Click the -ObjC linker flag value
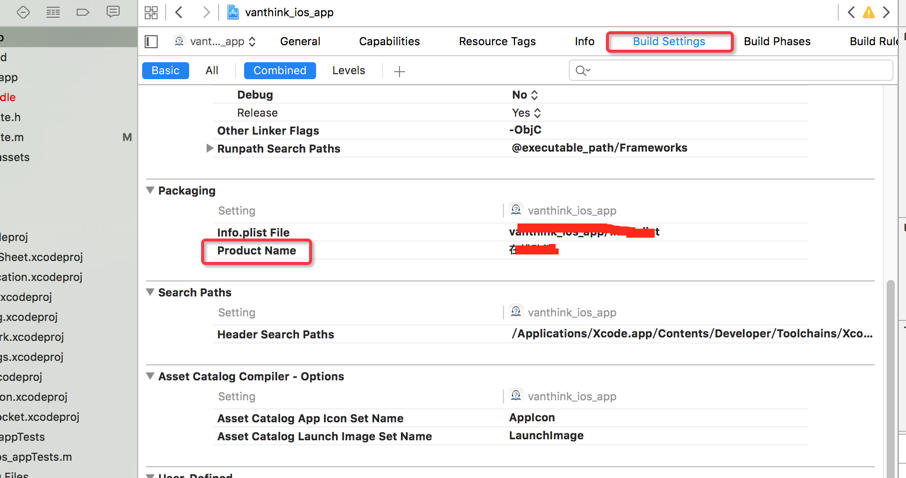The width and height of the screenshot is (906, 478). pos(525,130)
